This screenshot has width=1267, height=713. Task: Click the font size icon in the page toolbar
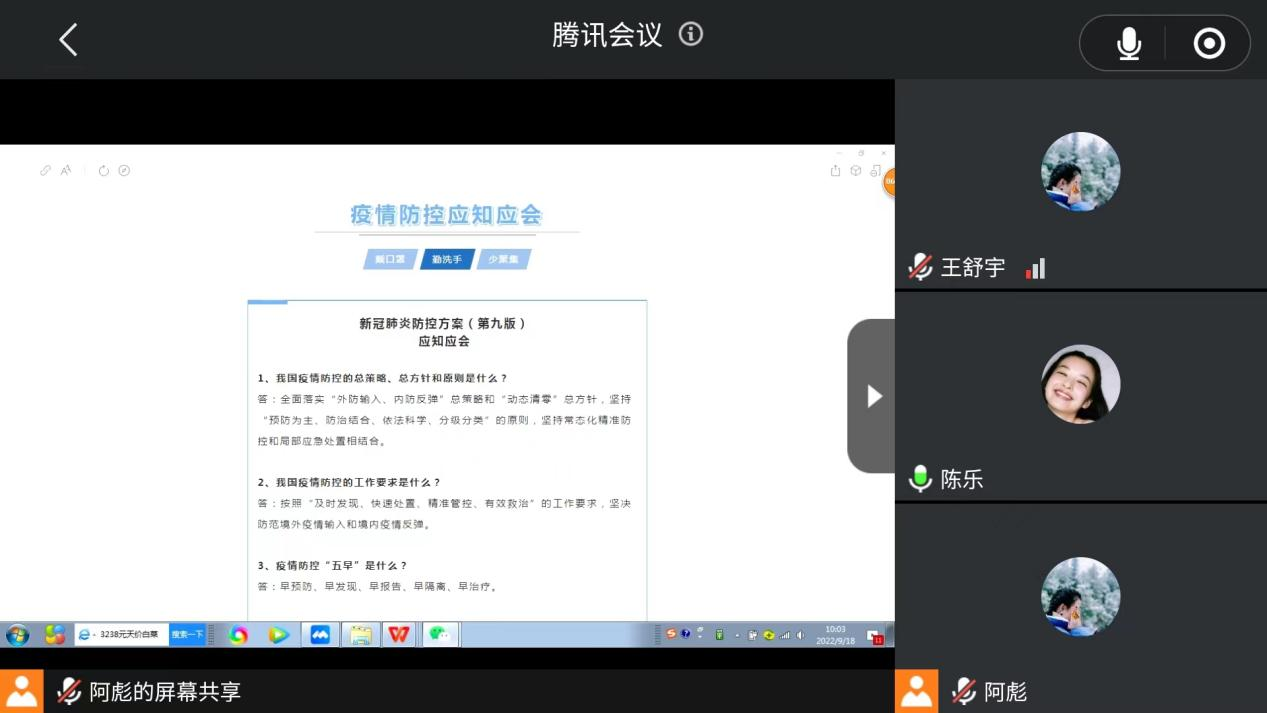point(66,171)
